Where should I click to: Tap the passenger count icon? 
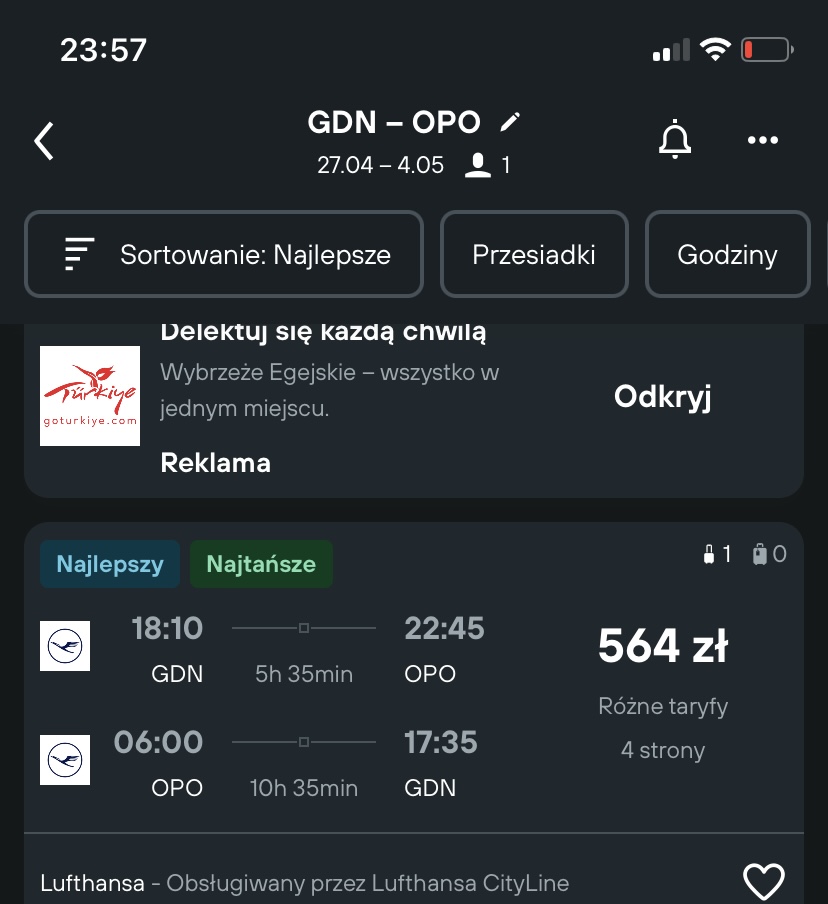(477, 165)
